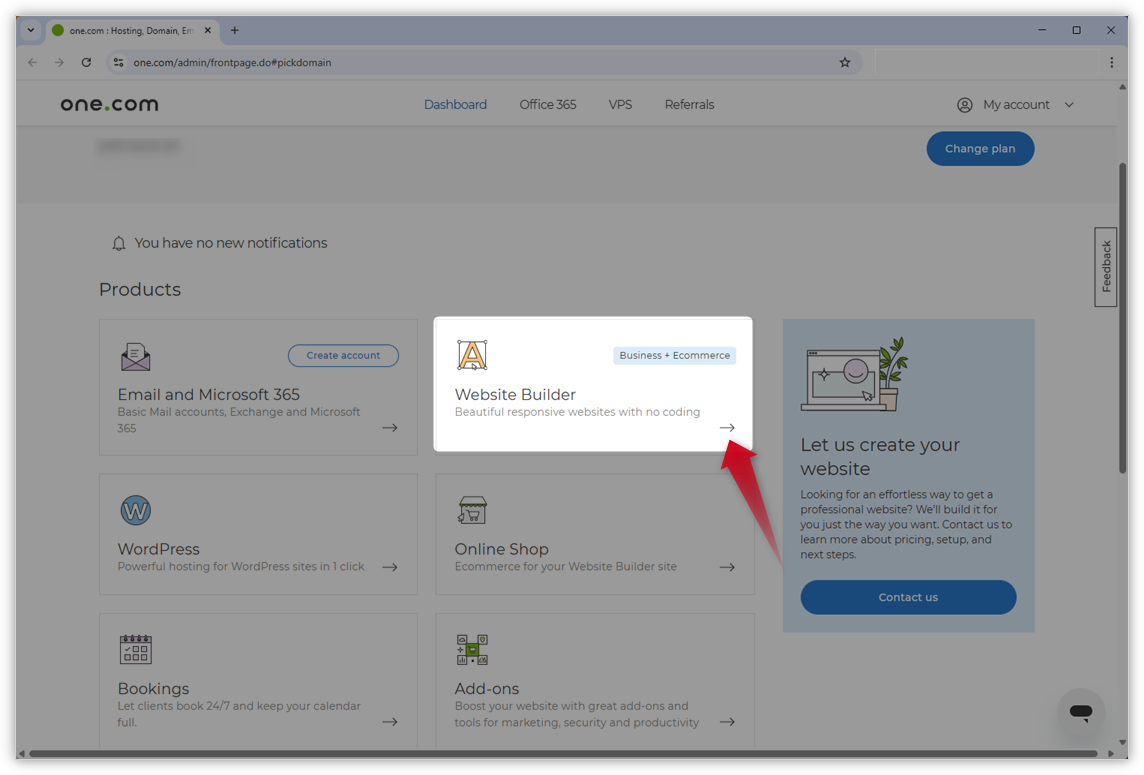This screenshot has height=775, width=1144.
Task: Open the Feedback side panel
Action: 1105,265
